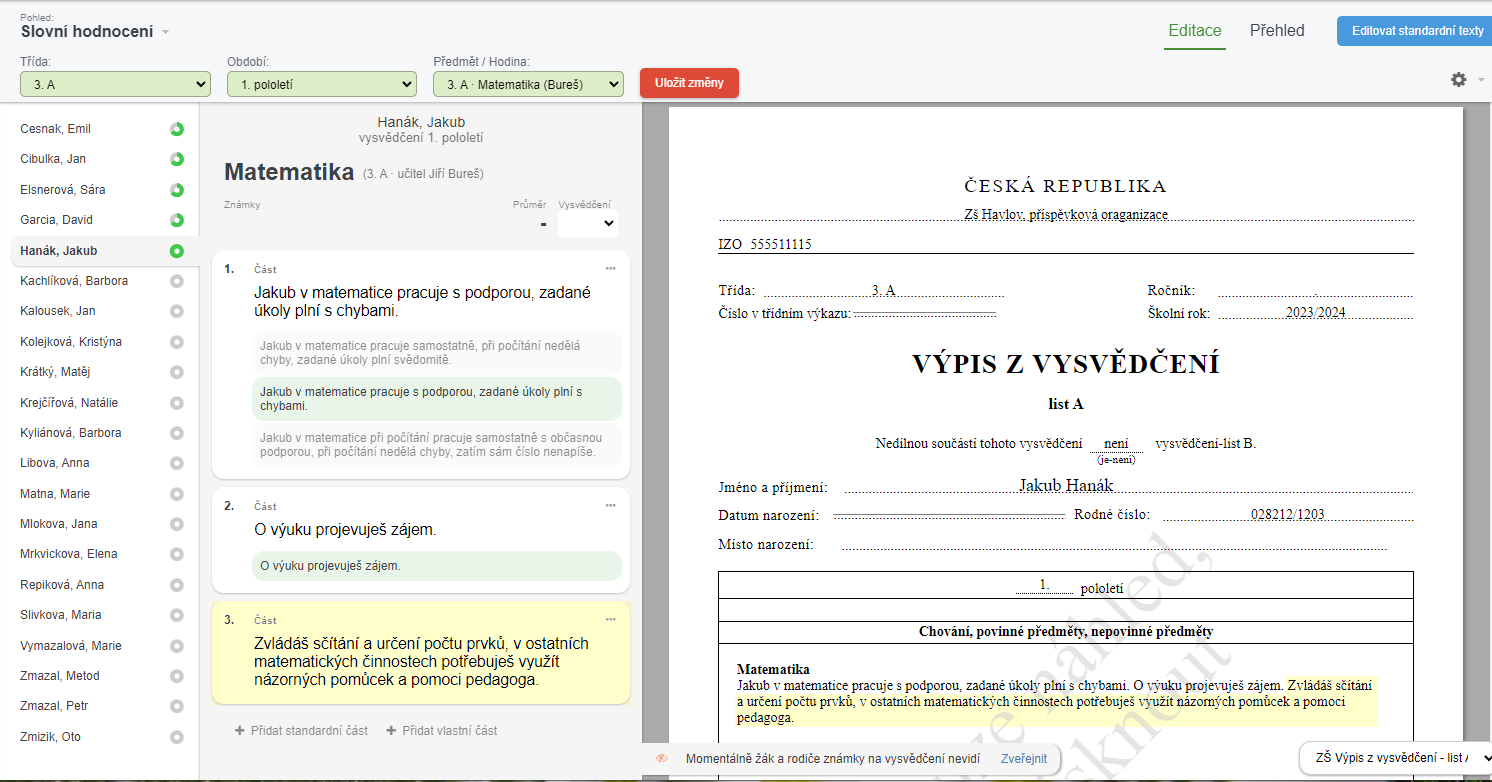Click 'VÝPIS Z VYSVĚDČENÍ' title in preview

click(x=1065, y=364)
